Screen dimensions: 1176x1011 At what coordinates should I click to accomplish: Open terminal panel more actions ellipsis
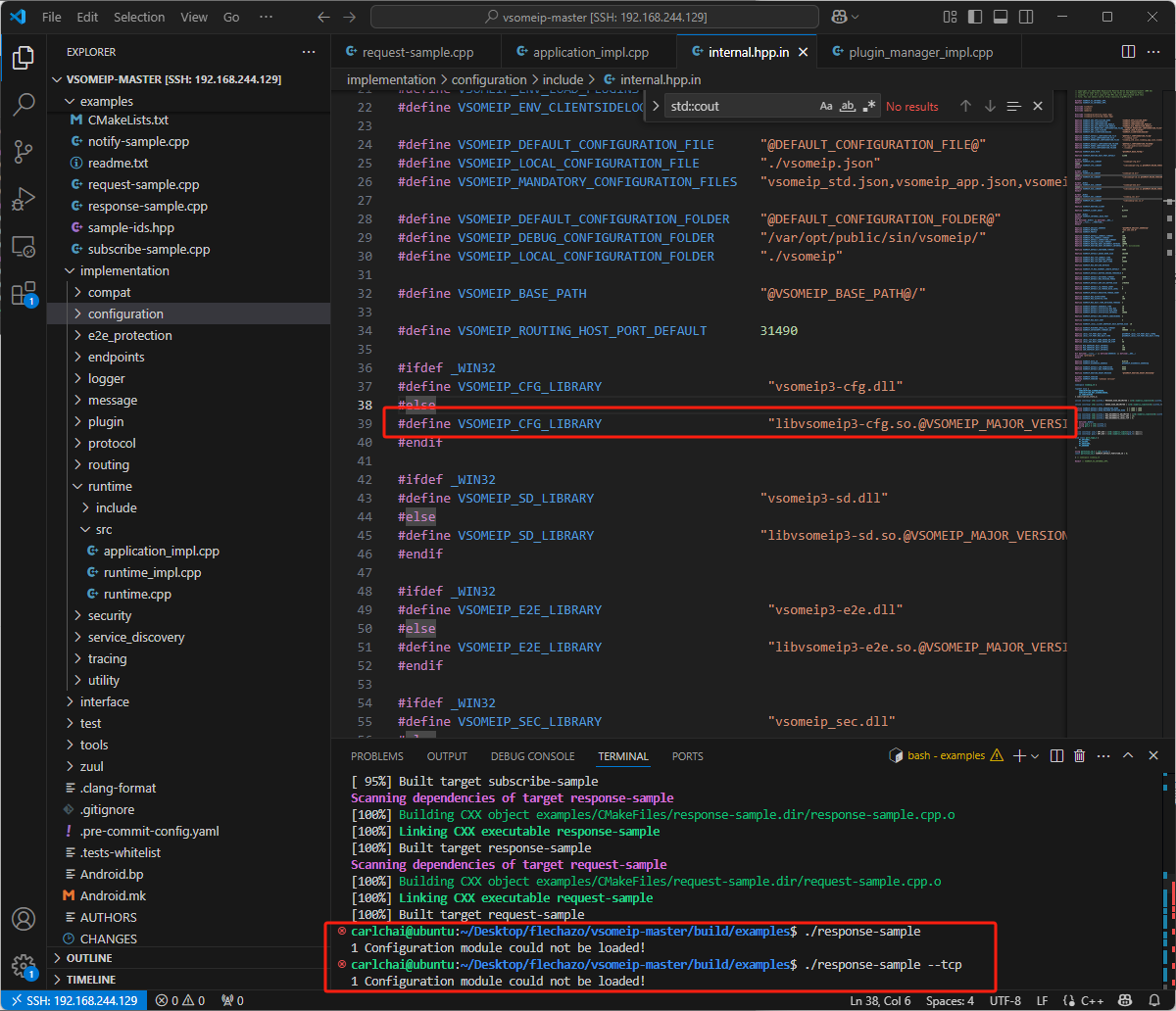[x=1103, y=755]
